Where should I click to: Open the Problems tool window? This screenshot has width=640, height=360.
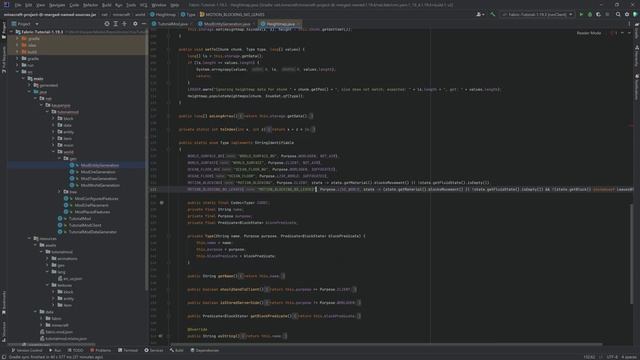100,350
